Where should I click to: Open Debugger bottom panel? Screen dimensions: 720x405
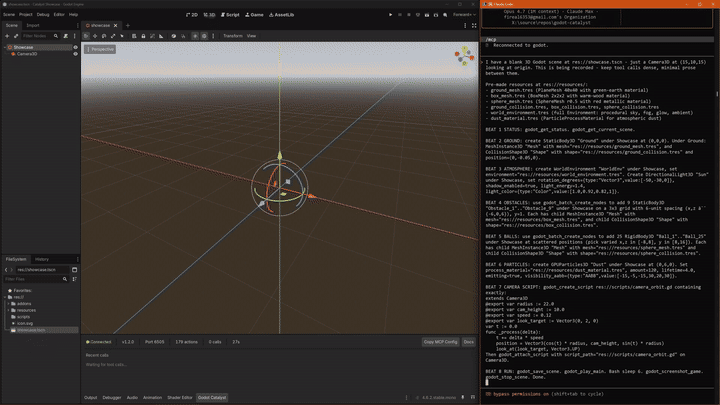pyautogui.click(x=112, y=398)
